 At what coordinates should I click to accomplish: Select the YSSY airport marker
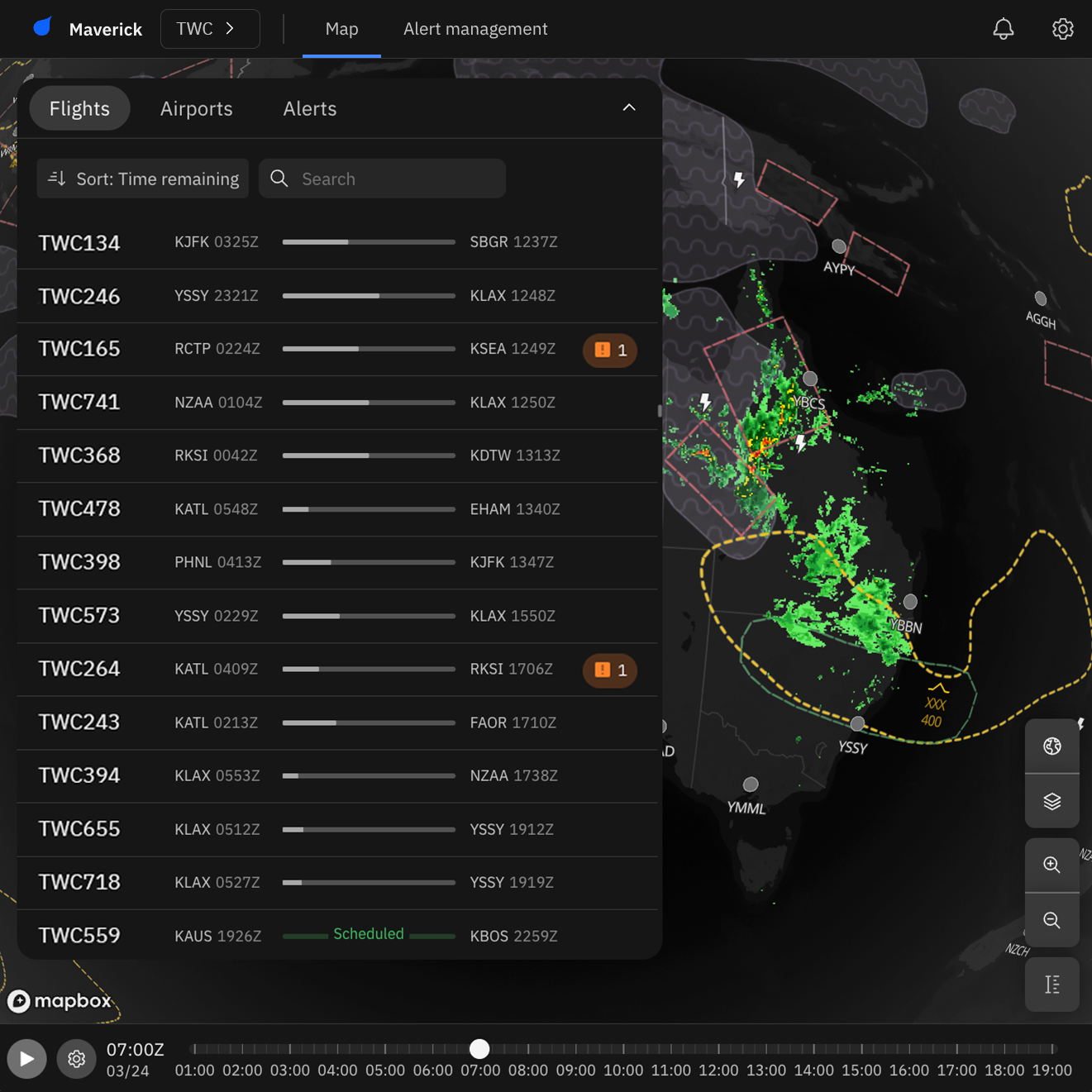tap(857, 723)
